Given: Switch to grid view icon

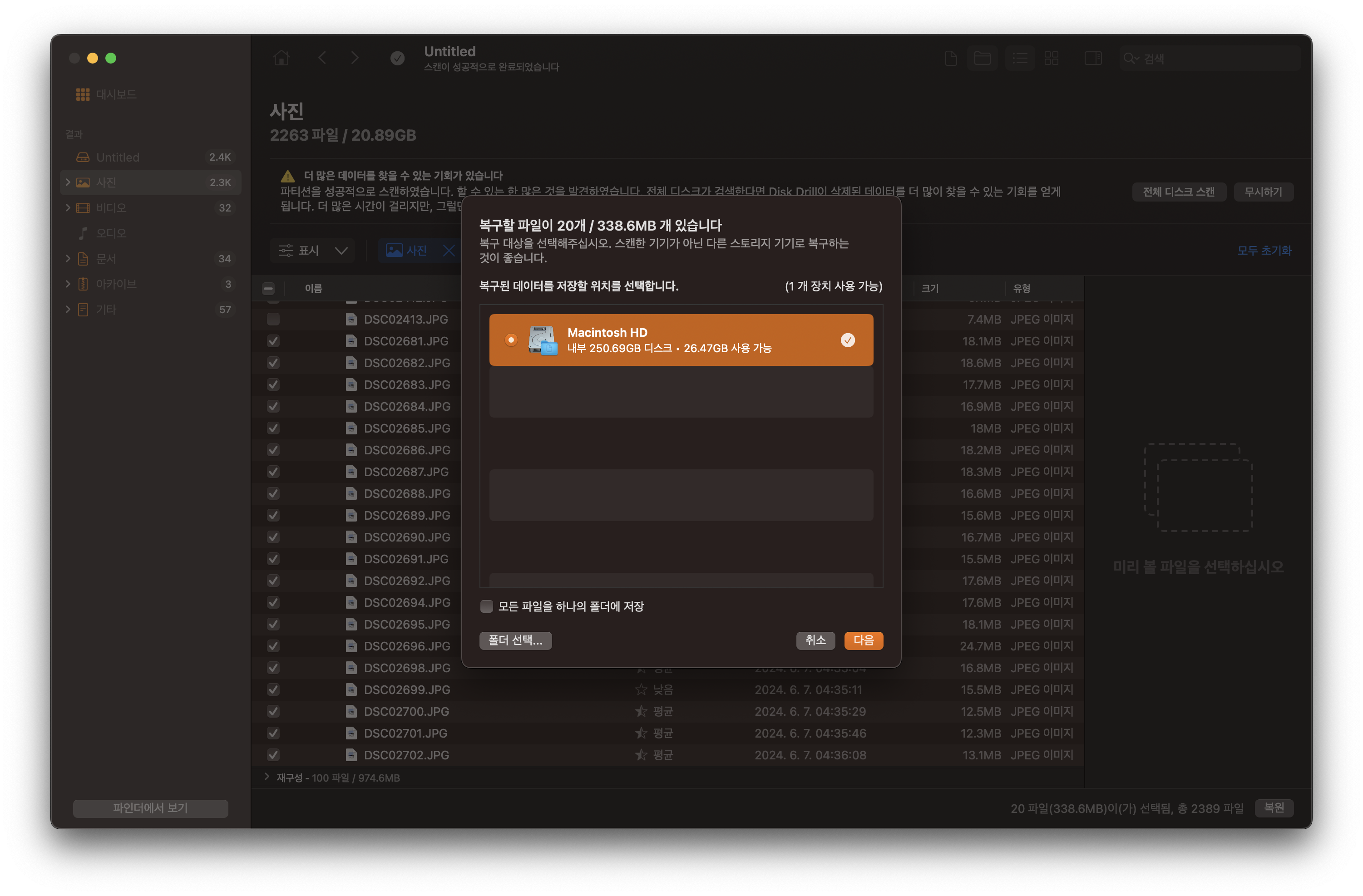Looking at the screenshot, I should (x=1052, y=58).
